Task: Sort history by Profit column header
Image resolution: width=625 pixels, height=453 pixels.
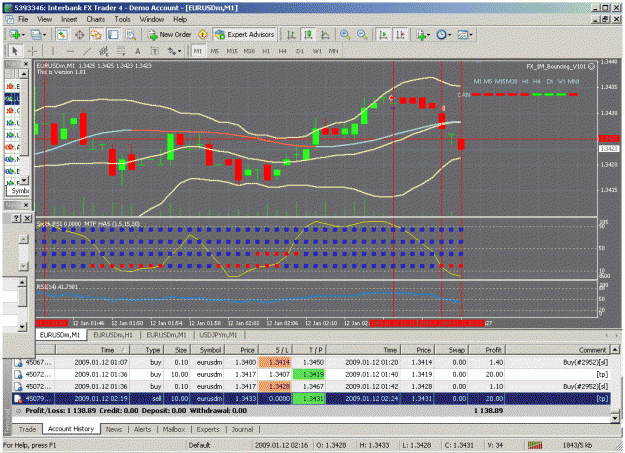Action: 486,350
